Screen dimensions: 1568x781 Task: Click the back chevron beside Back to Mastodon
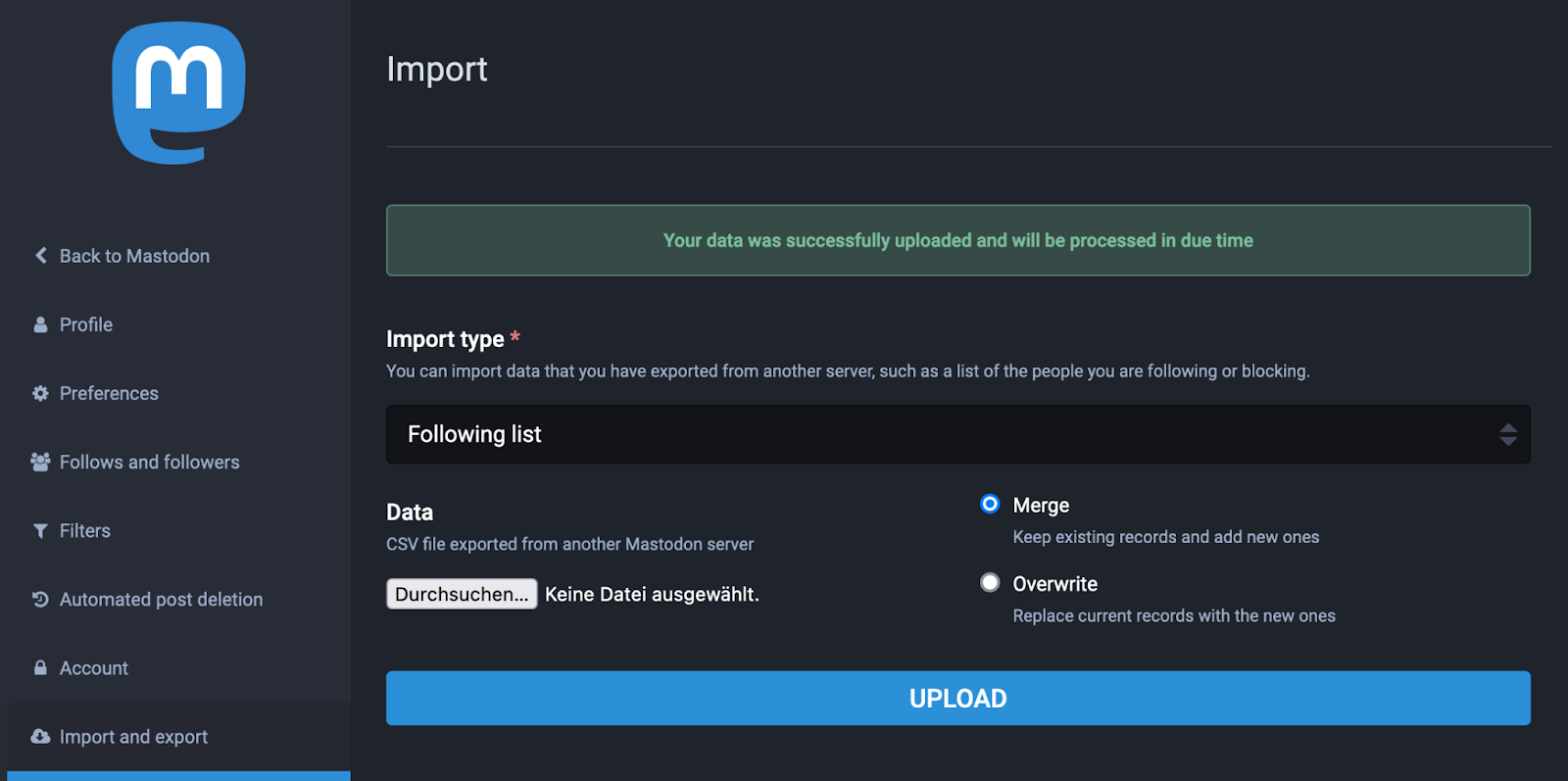coord(41,256)
